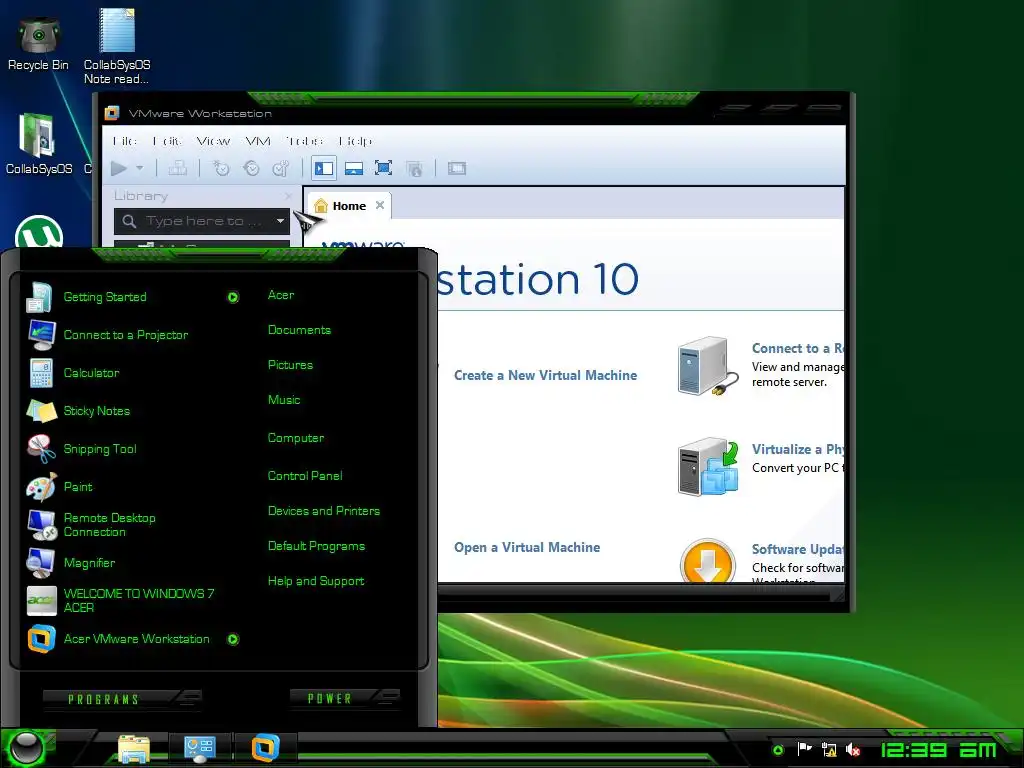This screenshot has width=1024, height=768.
Task: Click the network warning tray icon
Action: pos(829,750)
